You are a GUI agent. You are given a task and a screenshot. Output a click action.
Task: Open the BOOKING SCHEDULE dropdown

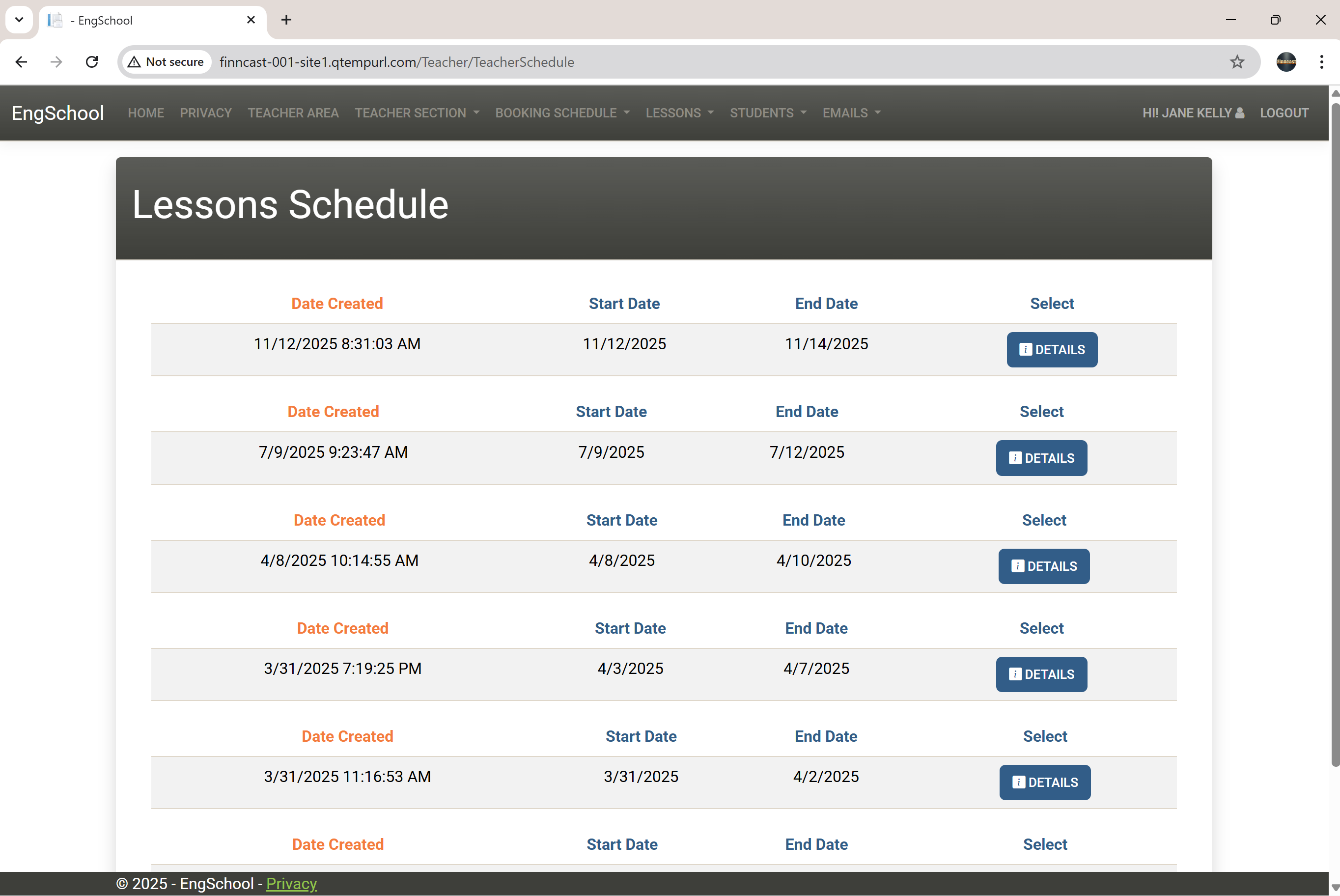click(x=562, y=112)
